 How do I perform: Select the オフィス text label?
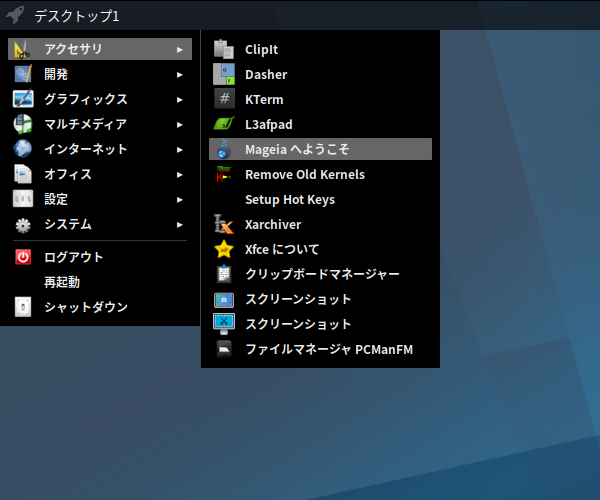click(68, 174)
